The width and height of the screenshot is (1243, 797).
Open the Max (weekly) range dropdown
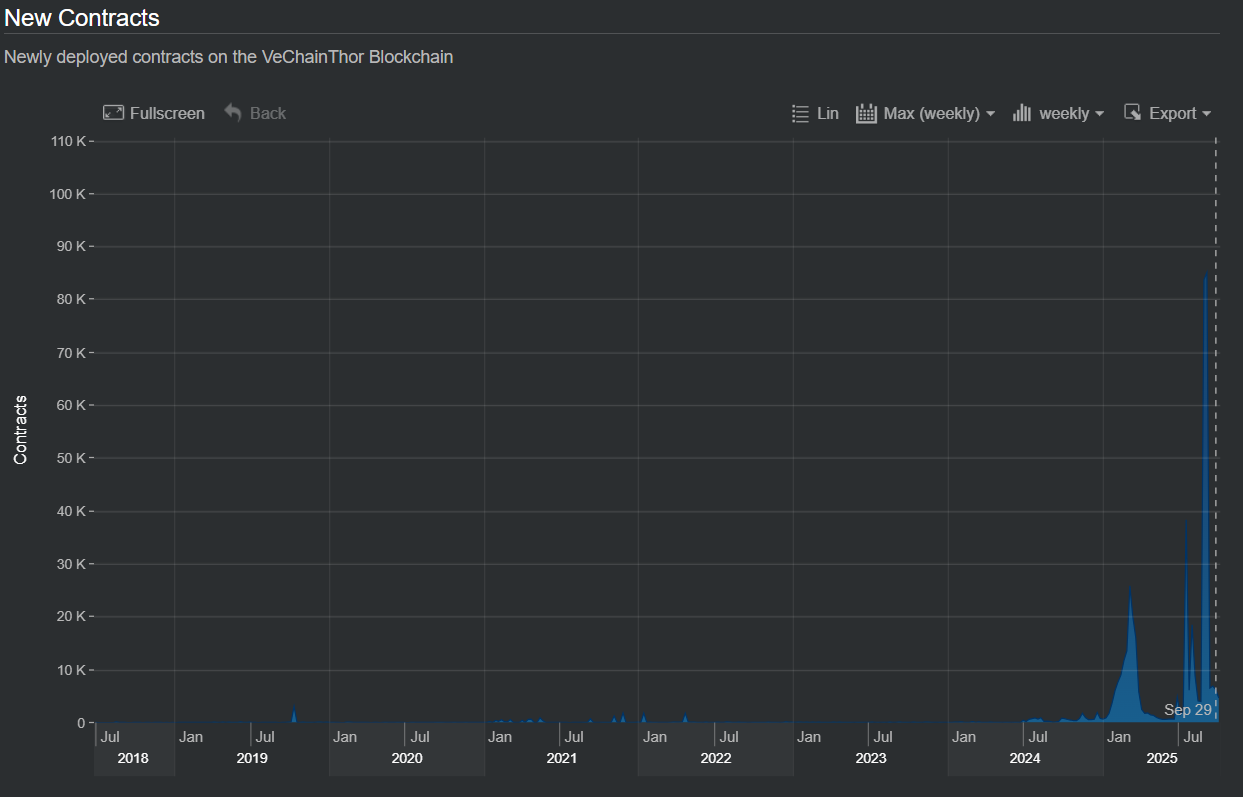coord(939,113)
